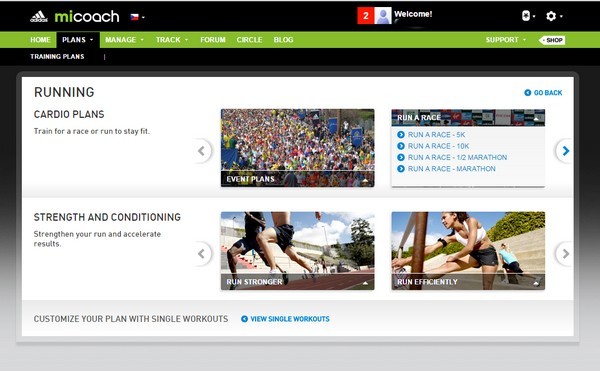Expand the dropdown arrow beside settings gear
Image resolution: width=600 pixels, height=371 pixels.
tap(561, 16)
